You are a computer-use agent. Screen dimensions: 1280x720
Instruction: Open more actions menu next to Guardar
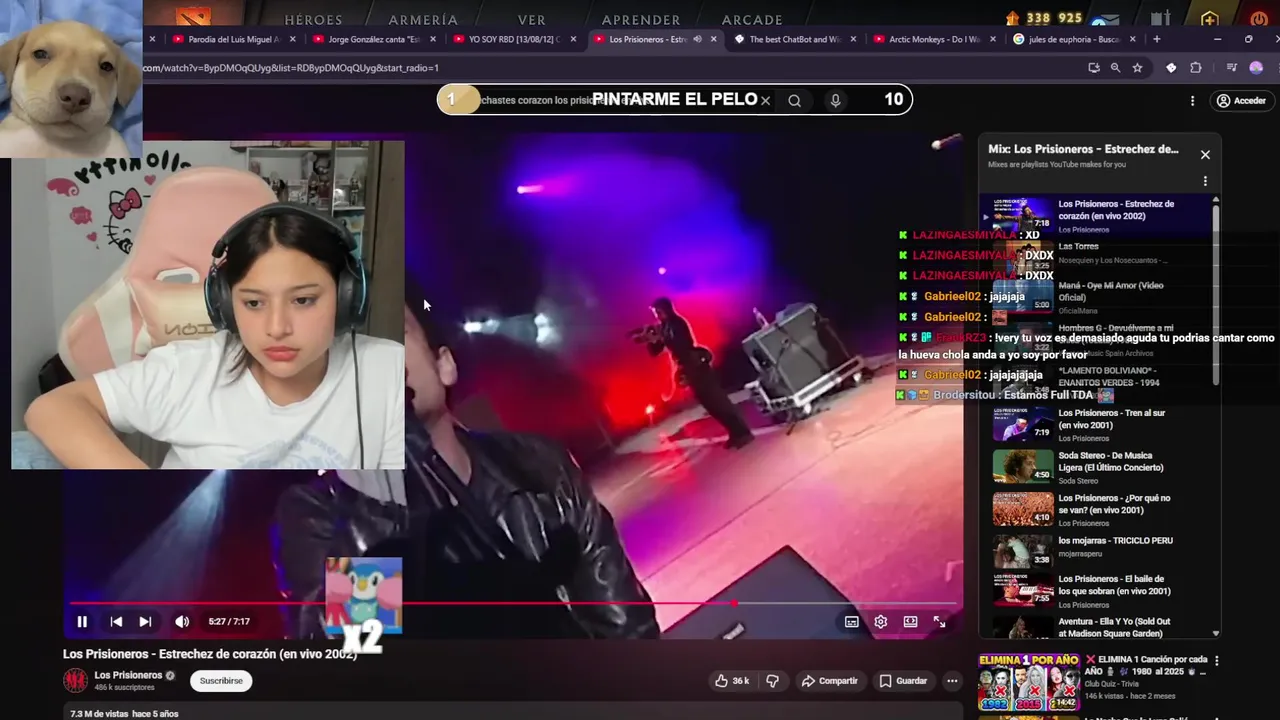click(952, 681)
